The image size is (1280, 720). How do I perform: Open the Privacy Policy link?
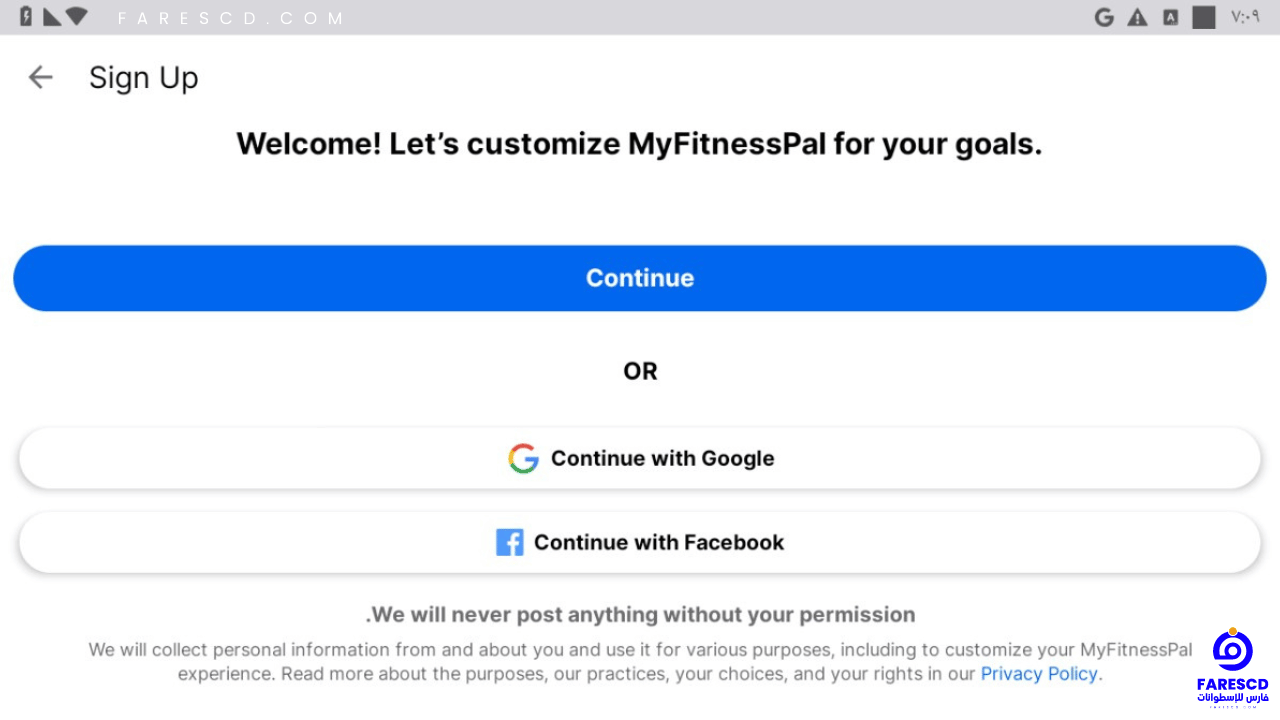click(1039, 673)
